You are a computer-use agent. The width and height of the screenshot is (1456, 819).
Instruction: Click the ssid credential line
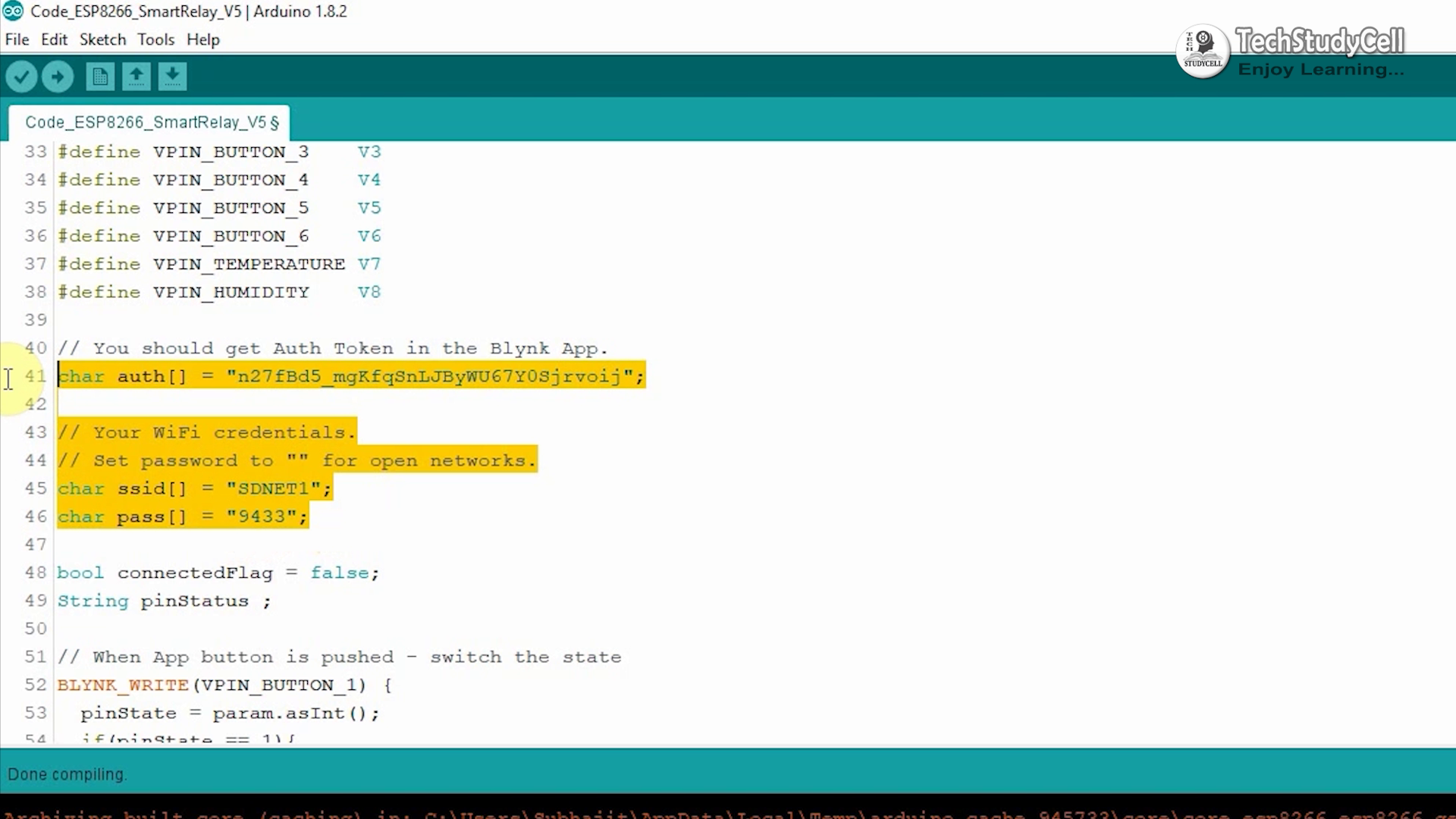[x=193, y=488]
